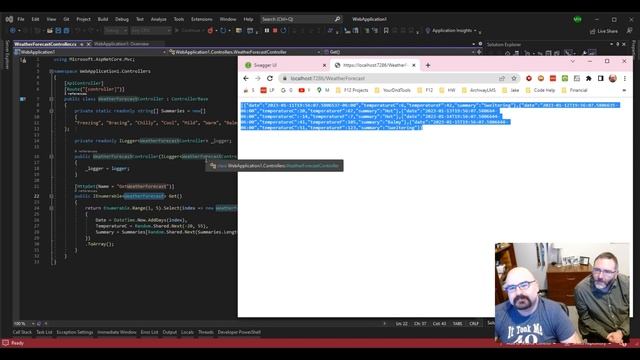Open the Financial bookmark folder

(x=575, y=90)
